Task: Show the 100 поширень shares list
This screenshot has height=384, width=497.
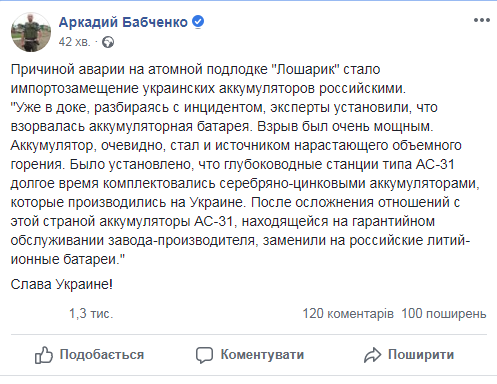Action: point(444,314)
